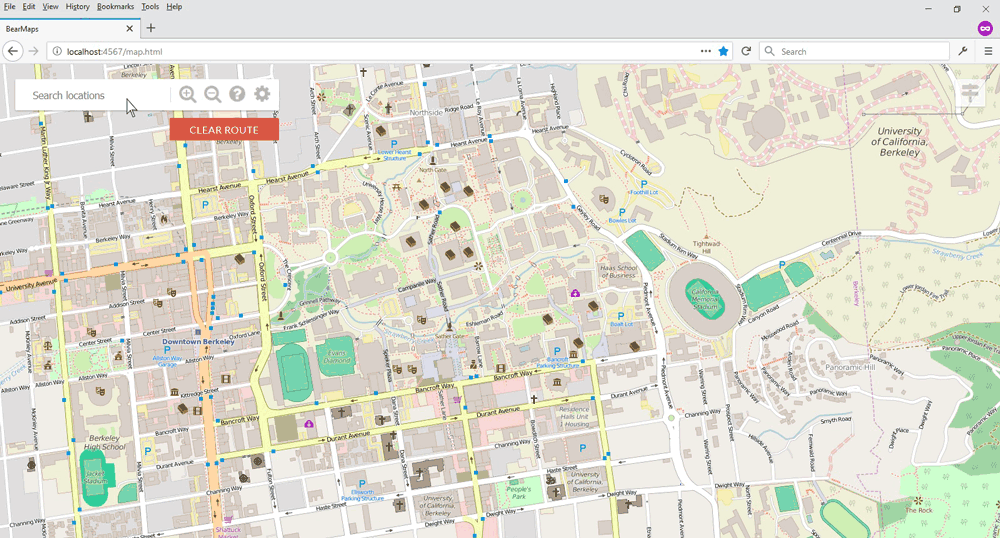1000x538 pixels.
Task: Open the developer wrench icon
Action: click(x=963, y=51)
